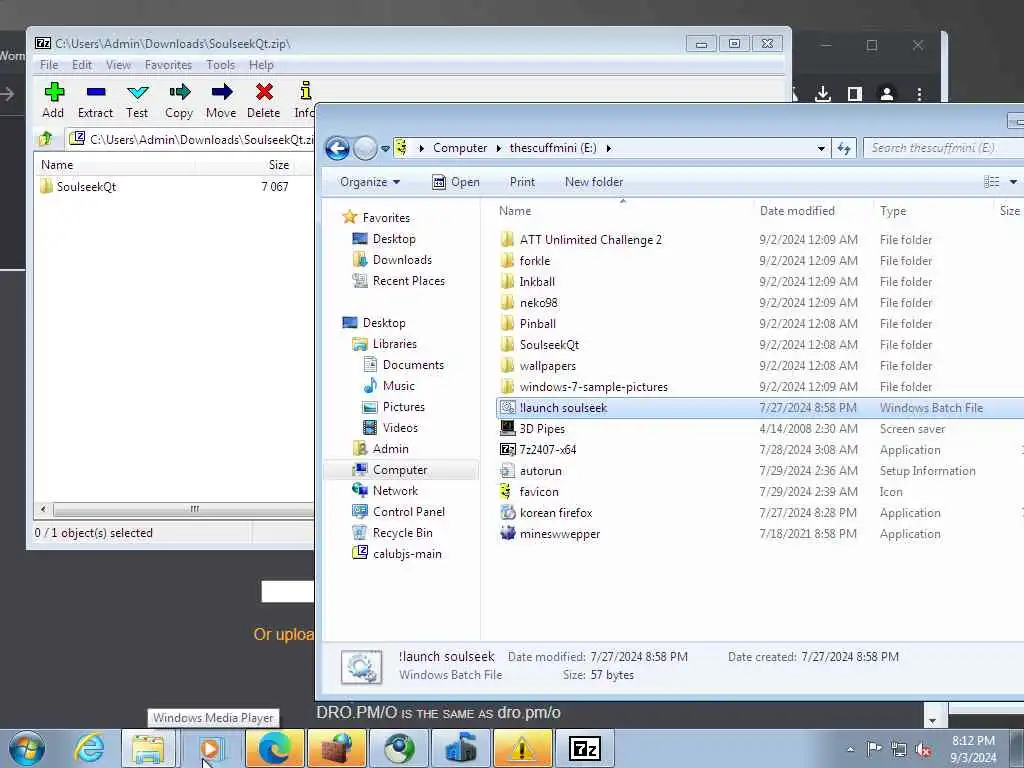Sort Explorer files by Date modified
This screenshot has width=1024, height=768.
pos(797,211)
